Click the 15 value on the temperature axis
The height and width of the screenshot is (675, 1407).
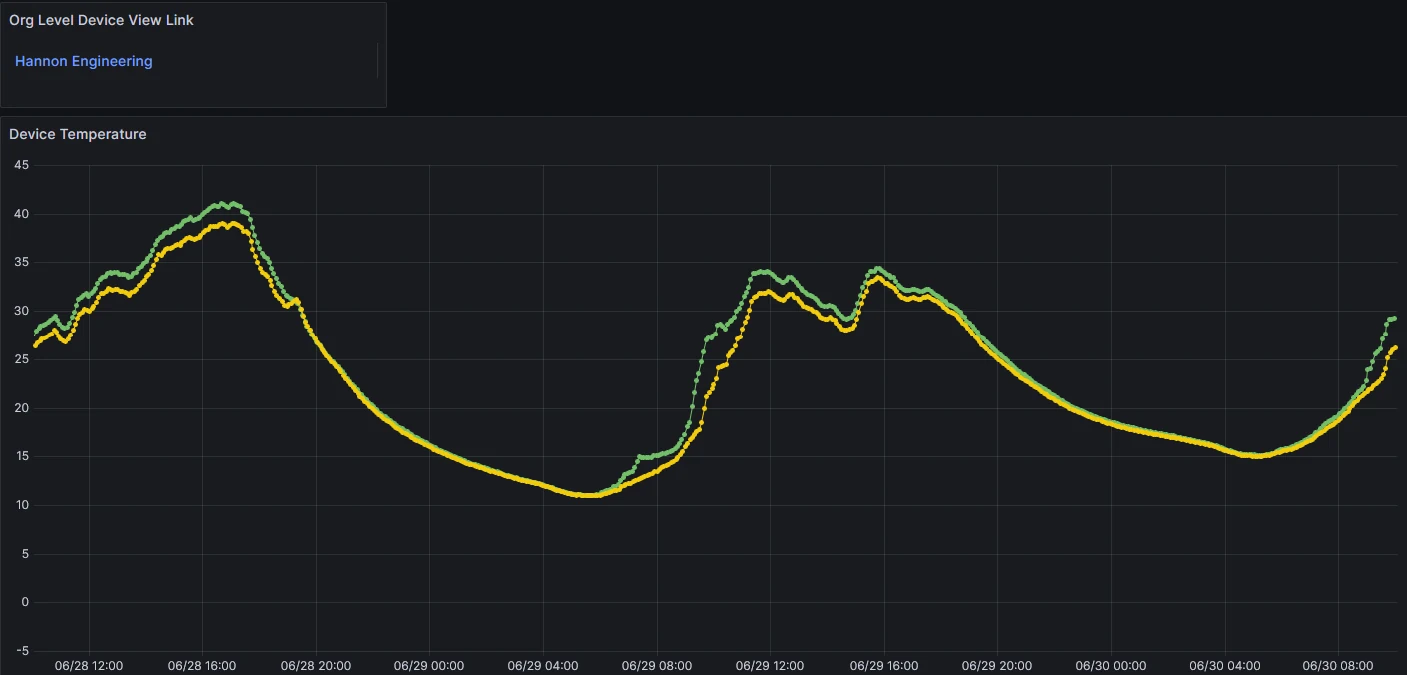tap(21, 456)
